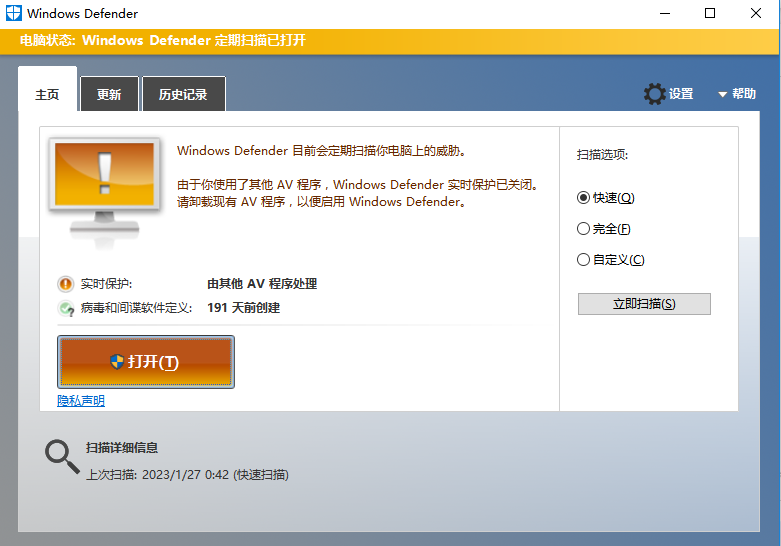Click the green check icon beside 病毒和间谍软件定义
This screenshot has width=781, height=546.
66,308
